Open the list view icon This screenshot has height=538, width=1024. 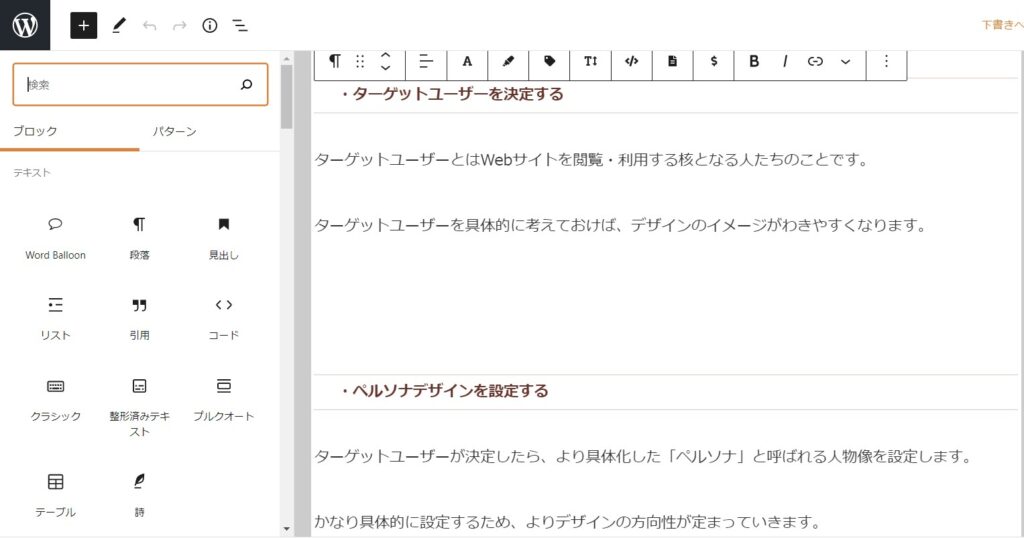click(240, 25)
